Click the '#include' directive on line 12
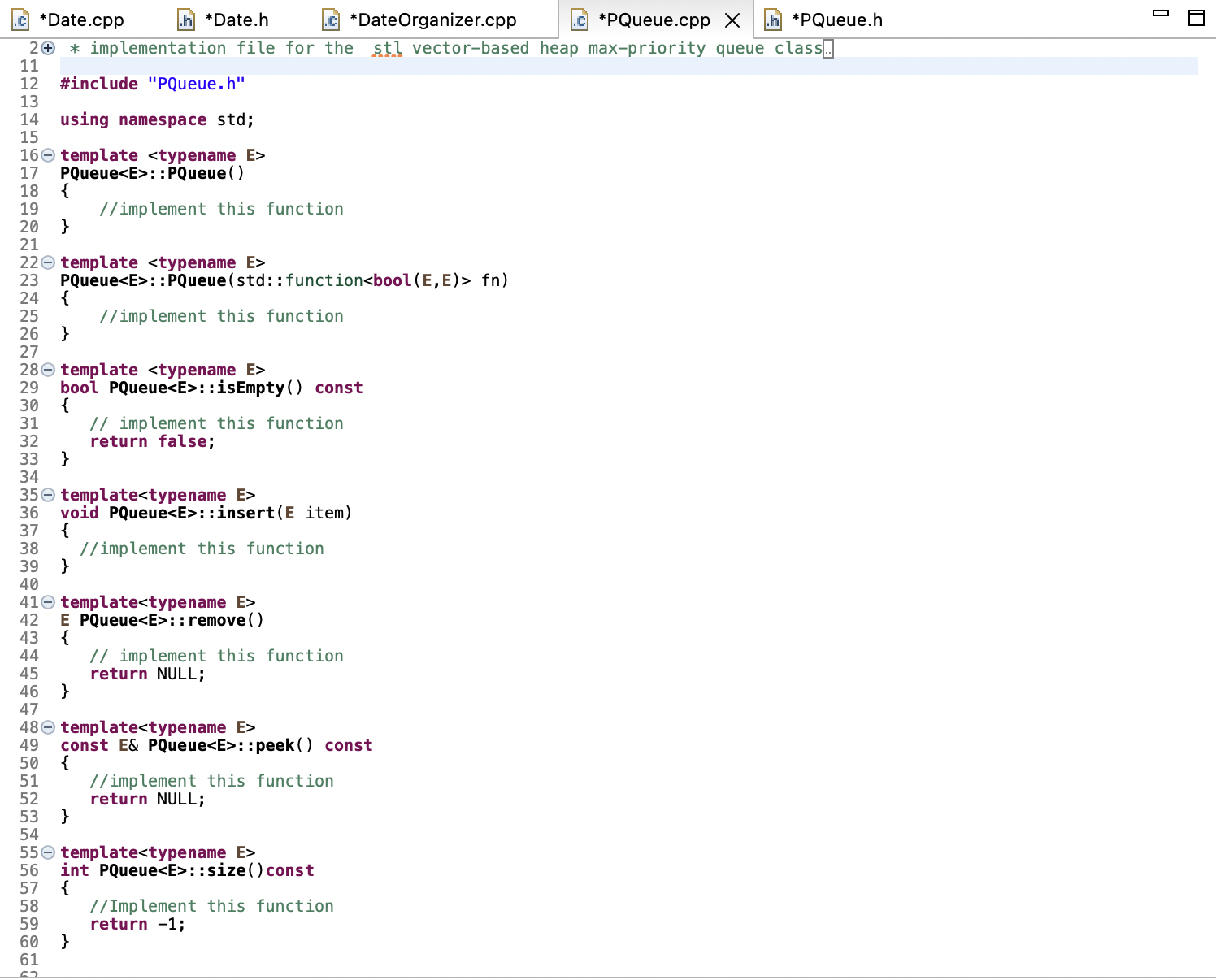Viewport: 1216px width, 980px height. tap(99, 84)
